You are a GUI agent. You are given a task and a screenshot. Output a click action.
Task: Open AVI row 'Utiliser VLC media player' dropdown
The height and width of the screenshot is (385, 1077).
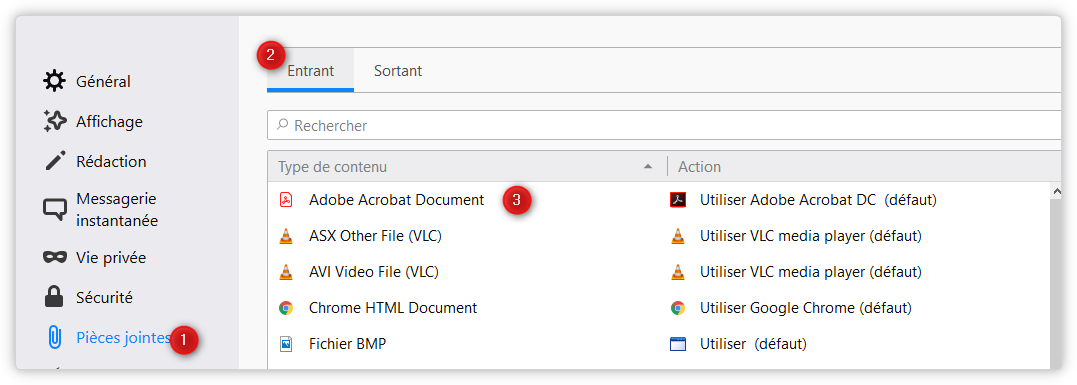point(810,272)
